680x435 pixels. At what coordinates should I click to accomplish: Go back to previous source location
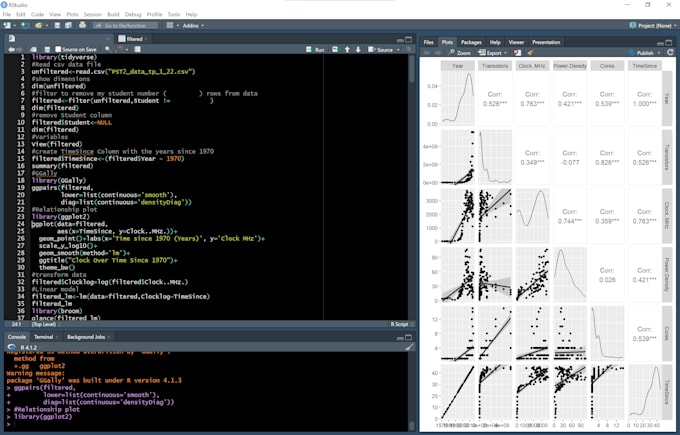(x=11, y=49)
